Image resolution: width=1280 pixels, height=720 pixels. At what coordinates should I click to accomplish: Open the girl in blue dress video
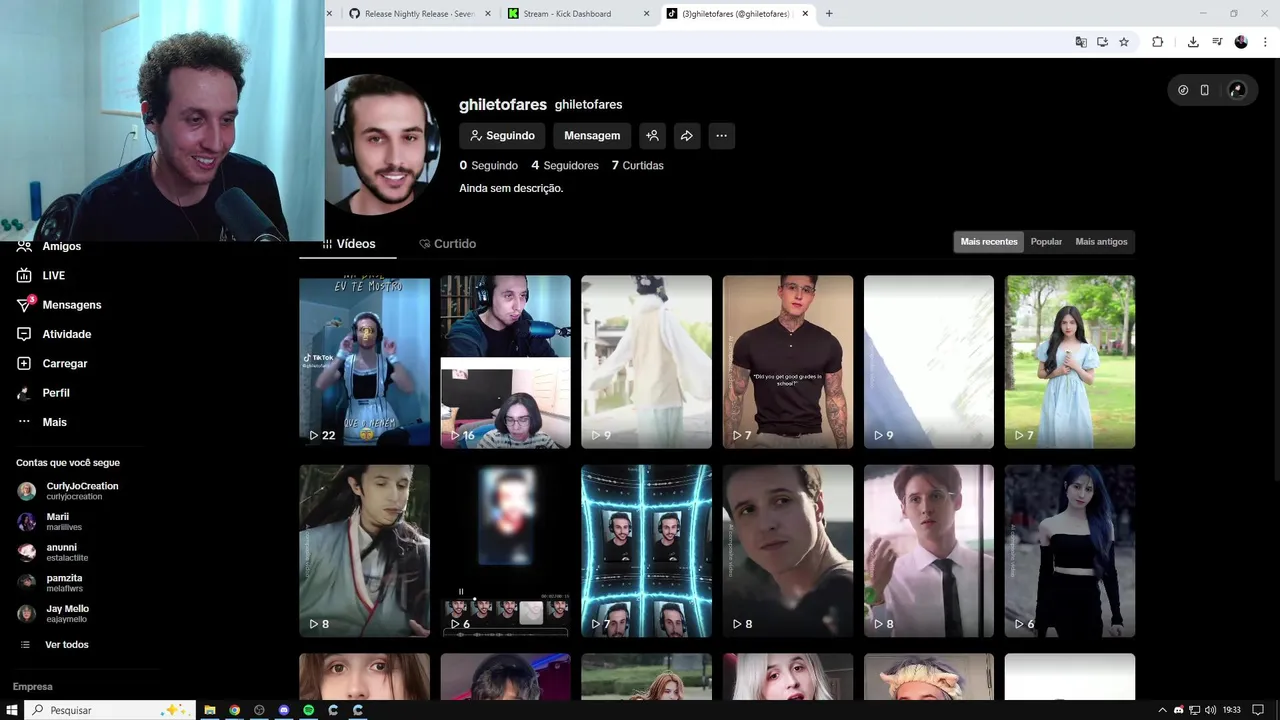click(1070, 362)
